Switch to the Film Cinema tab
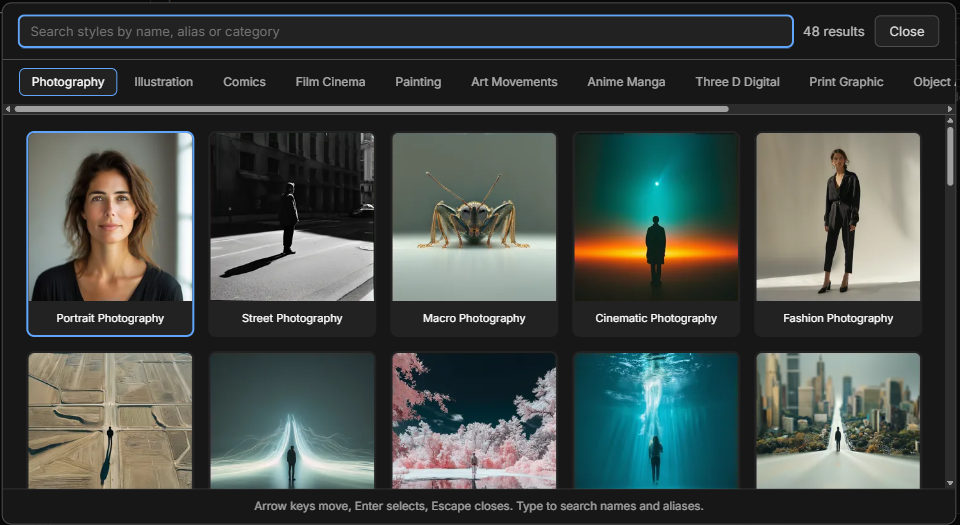Image resolution: width=960 pixels, height=525 pixels. 330,82
